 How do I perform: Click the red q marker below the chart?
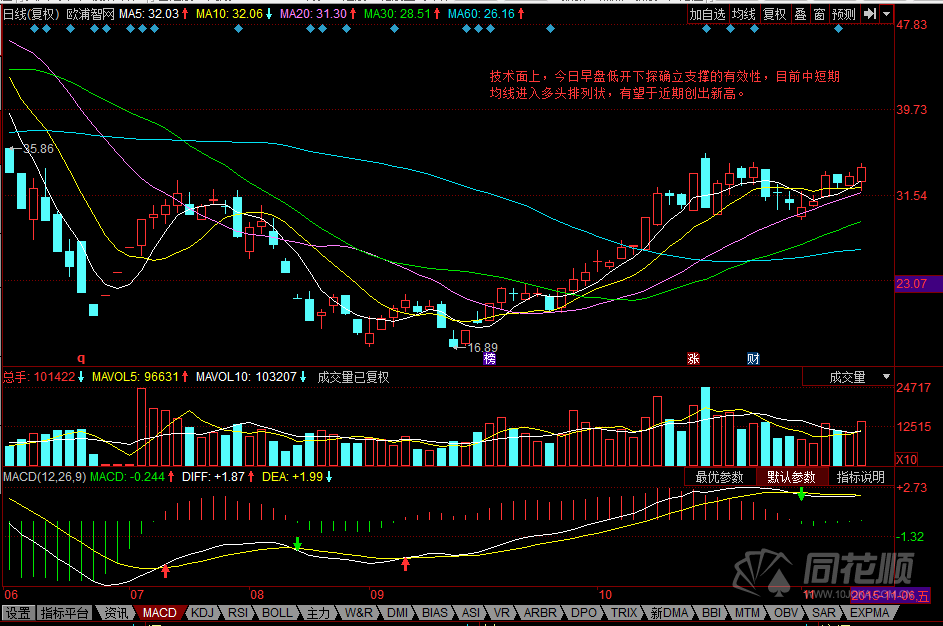82,357
